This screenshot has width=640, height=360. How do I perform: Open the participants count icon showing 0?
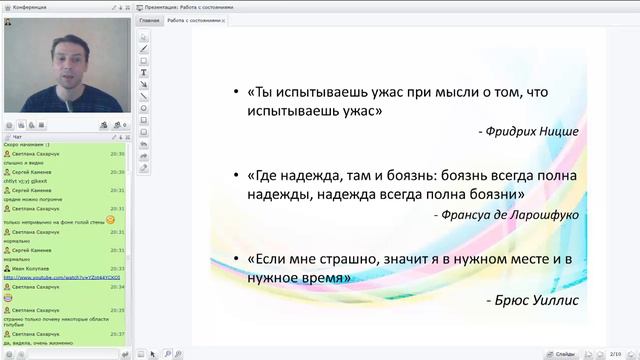(120, 125)
